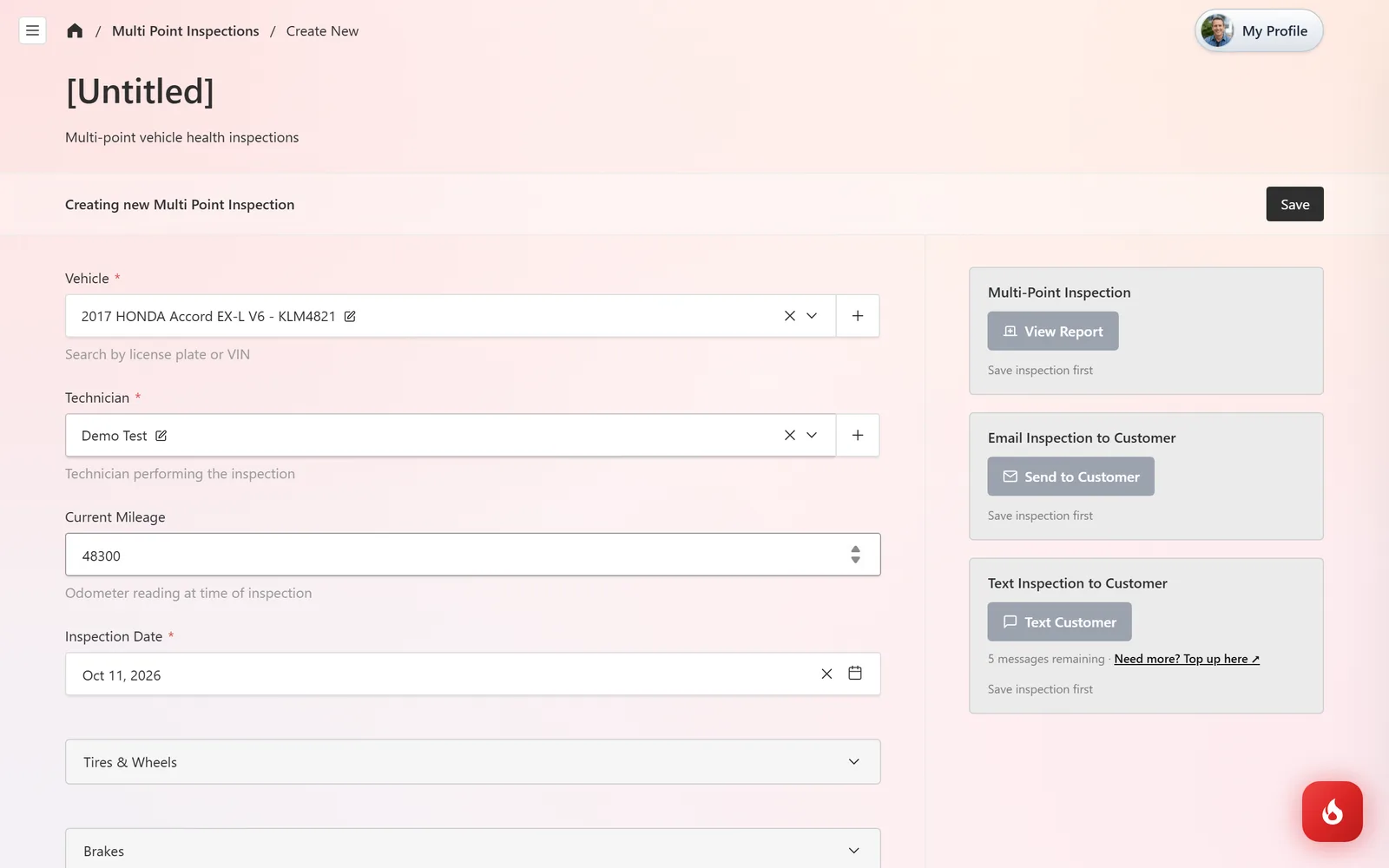
Task: Add a new vehicle with plus button
Action: pyautogui.click(x=858, y=316)
